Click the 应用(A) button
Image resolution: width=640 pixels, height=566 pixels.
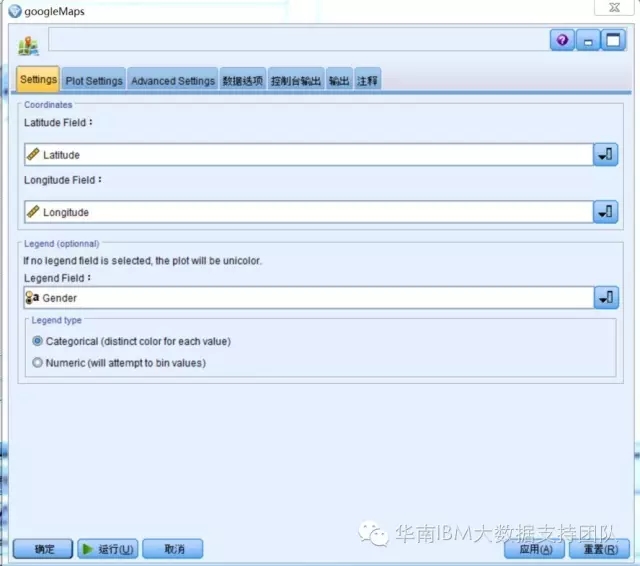(x=535, y=549)
